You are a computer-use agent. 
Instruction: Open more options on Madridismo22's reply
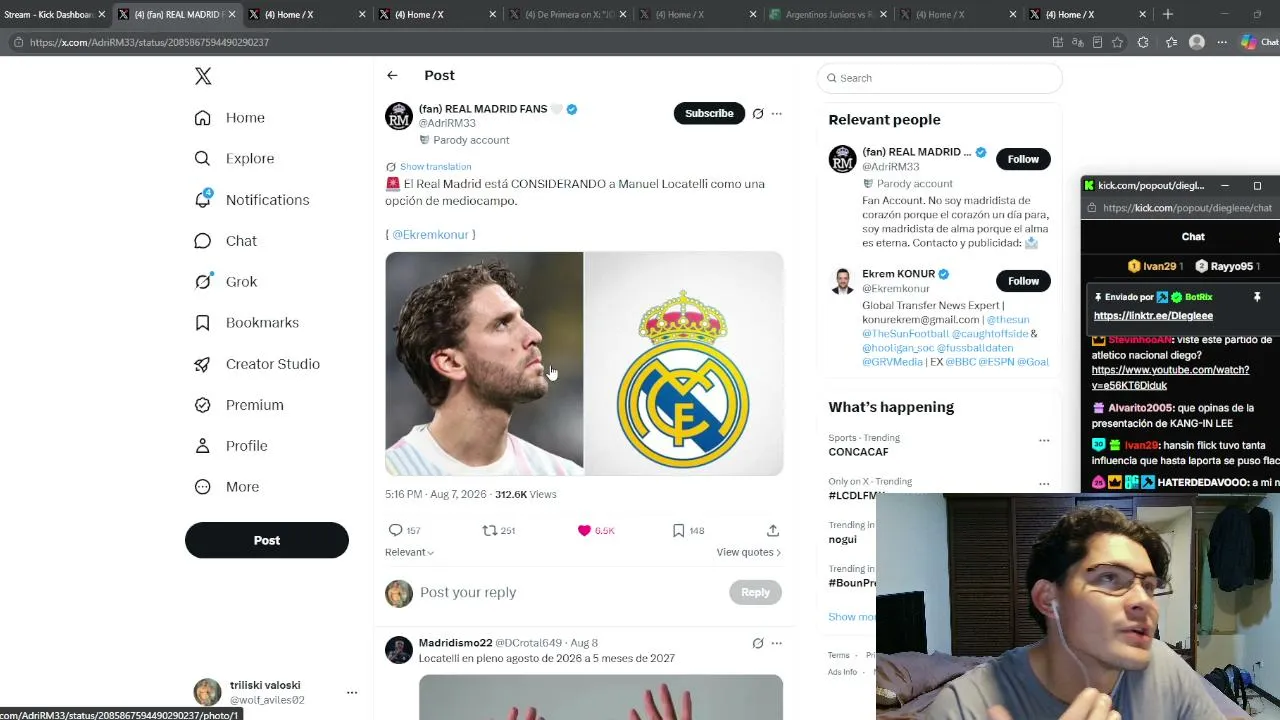click(x=776, y=643)
